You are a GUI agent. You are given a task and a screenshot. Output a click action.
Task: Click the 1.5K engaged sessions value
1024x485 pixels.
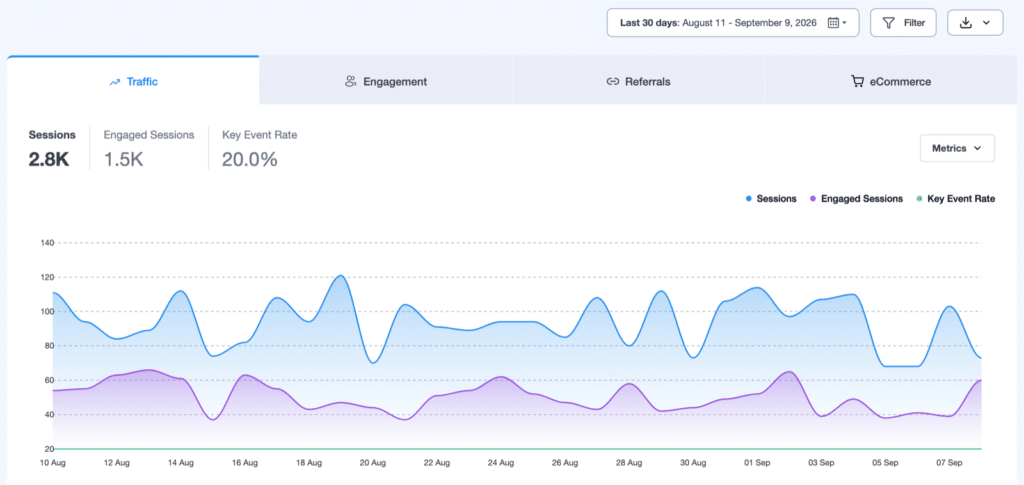pos(123,159)
